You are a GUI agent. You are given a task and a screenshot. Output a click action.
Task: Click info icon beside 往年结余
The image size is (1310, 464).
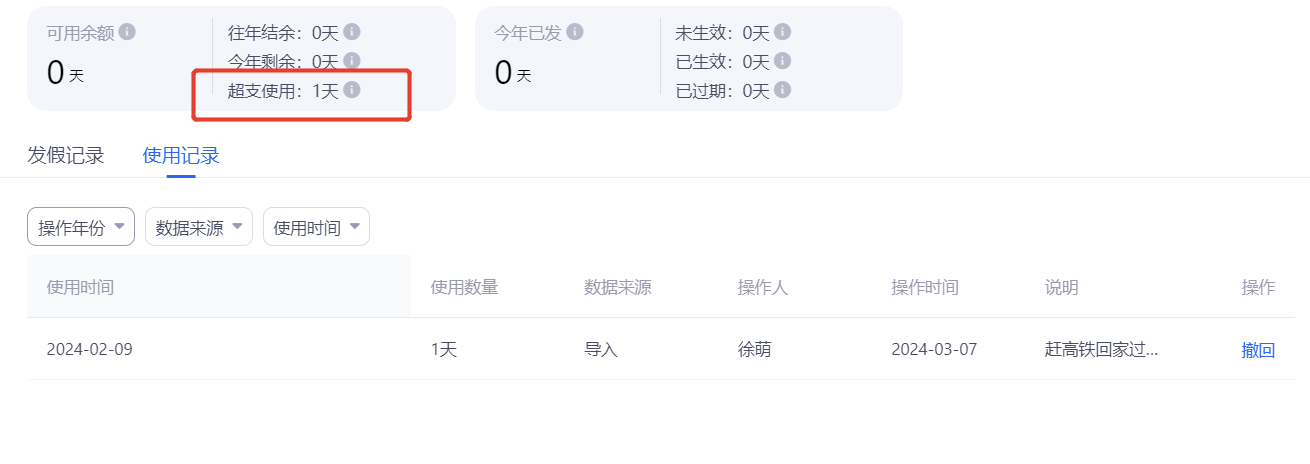(352, 32)
